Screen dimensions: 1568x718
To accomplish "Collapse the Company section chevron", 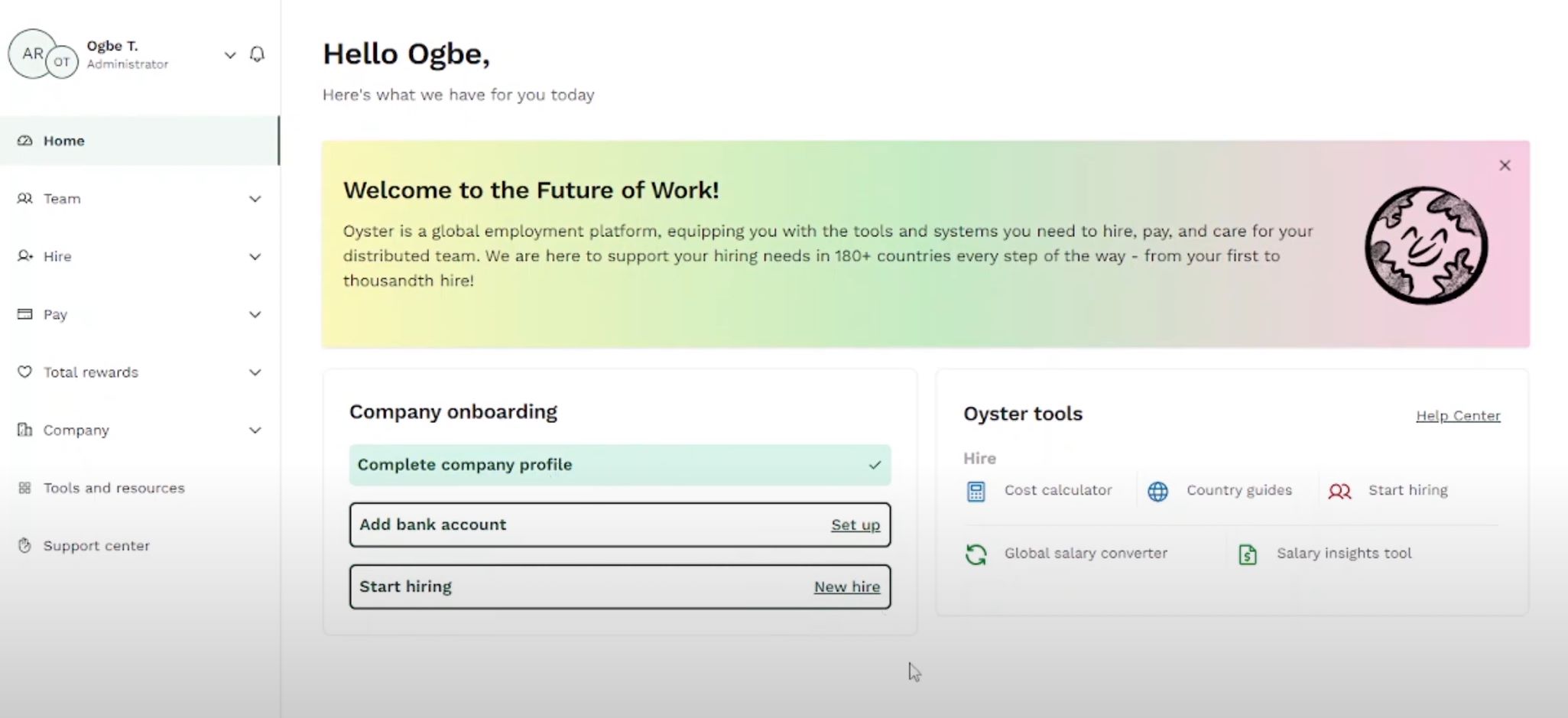I will [x=255, y=430].
